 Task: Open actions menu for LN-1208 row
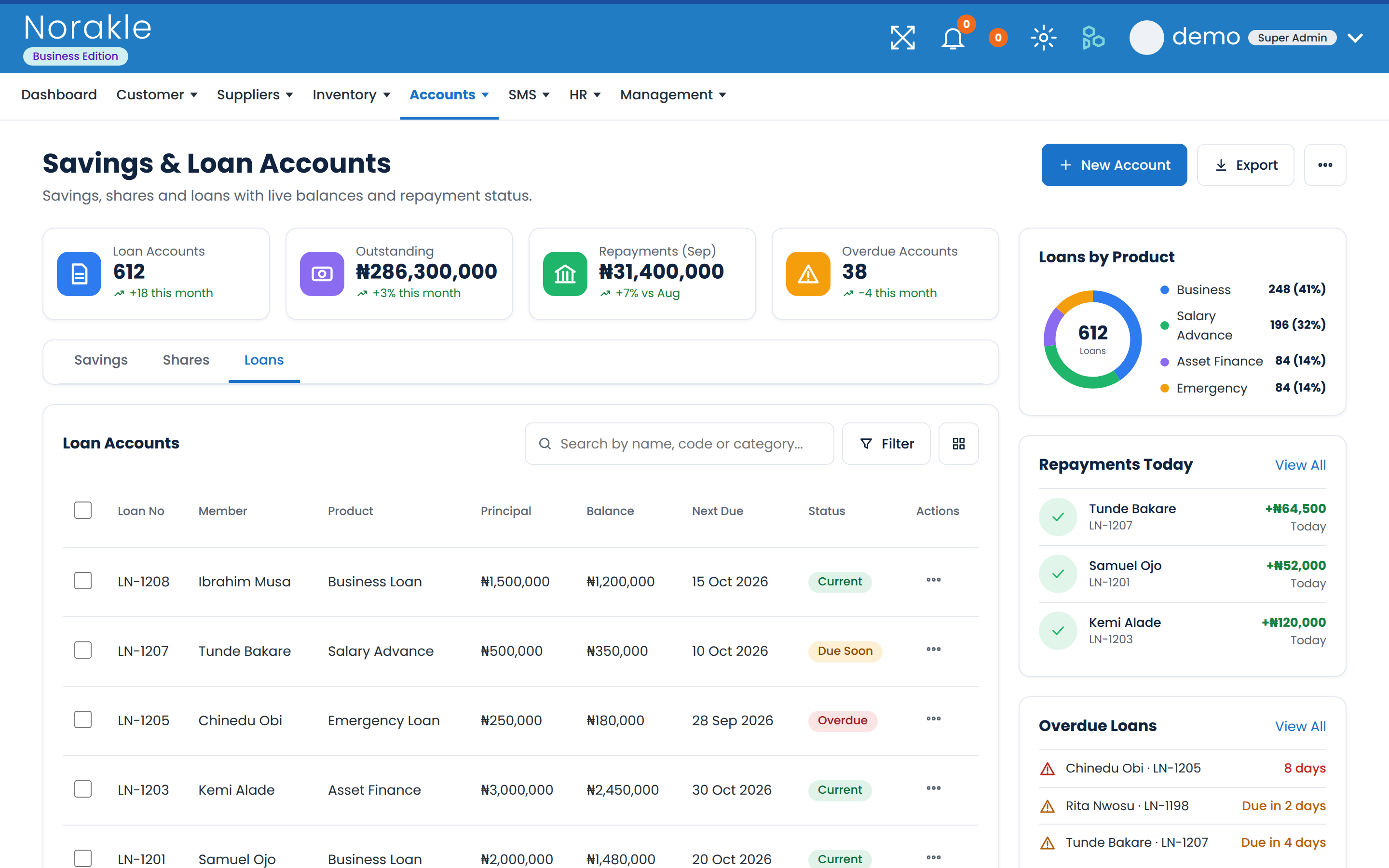[933, 580]
